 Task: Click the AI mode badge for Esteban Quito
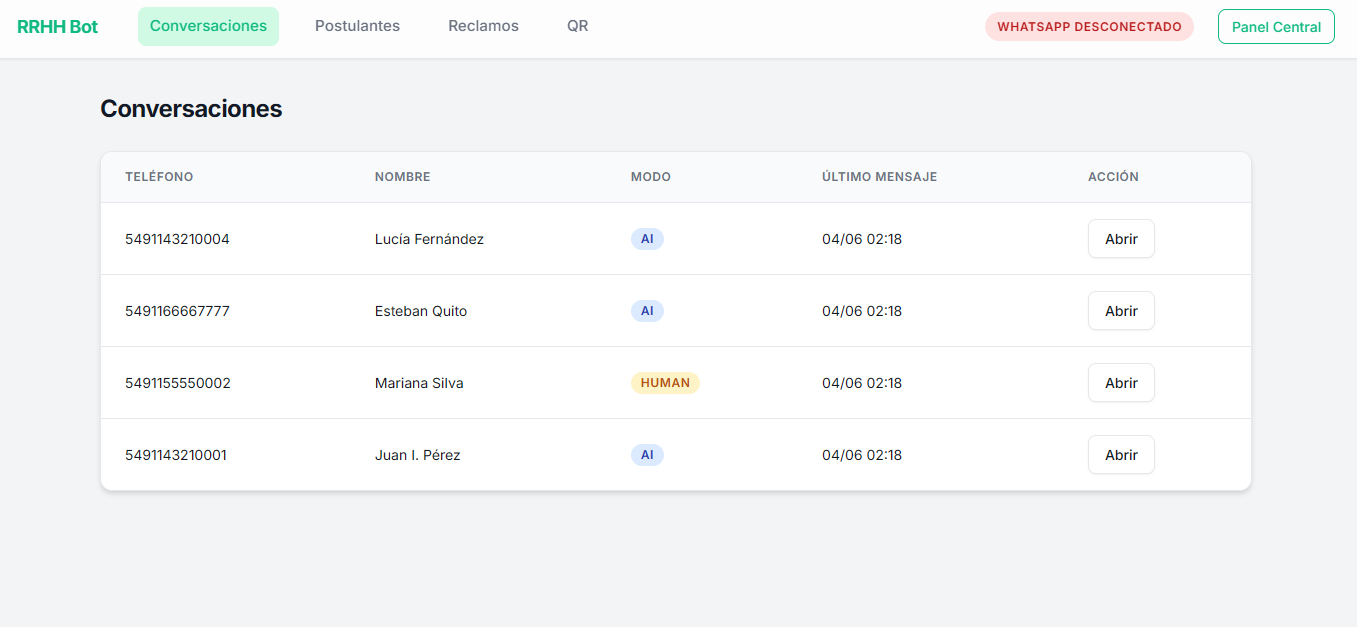point(647,311)
